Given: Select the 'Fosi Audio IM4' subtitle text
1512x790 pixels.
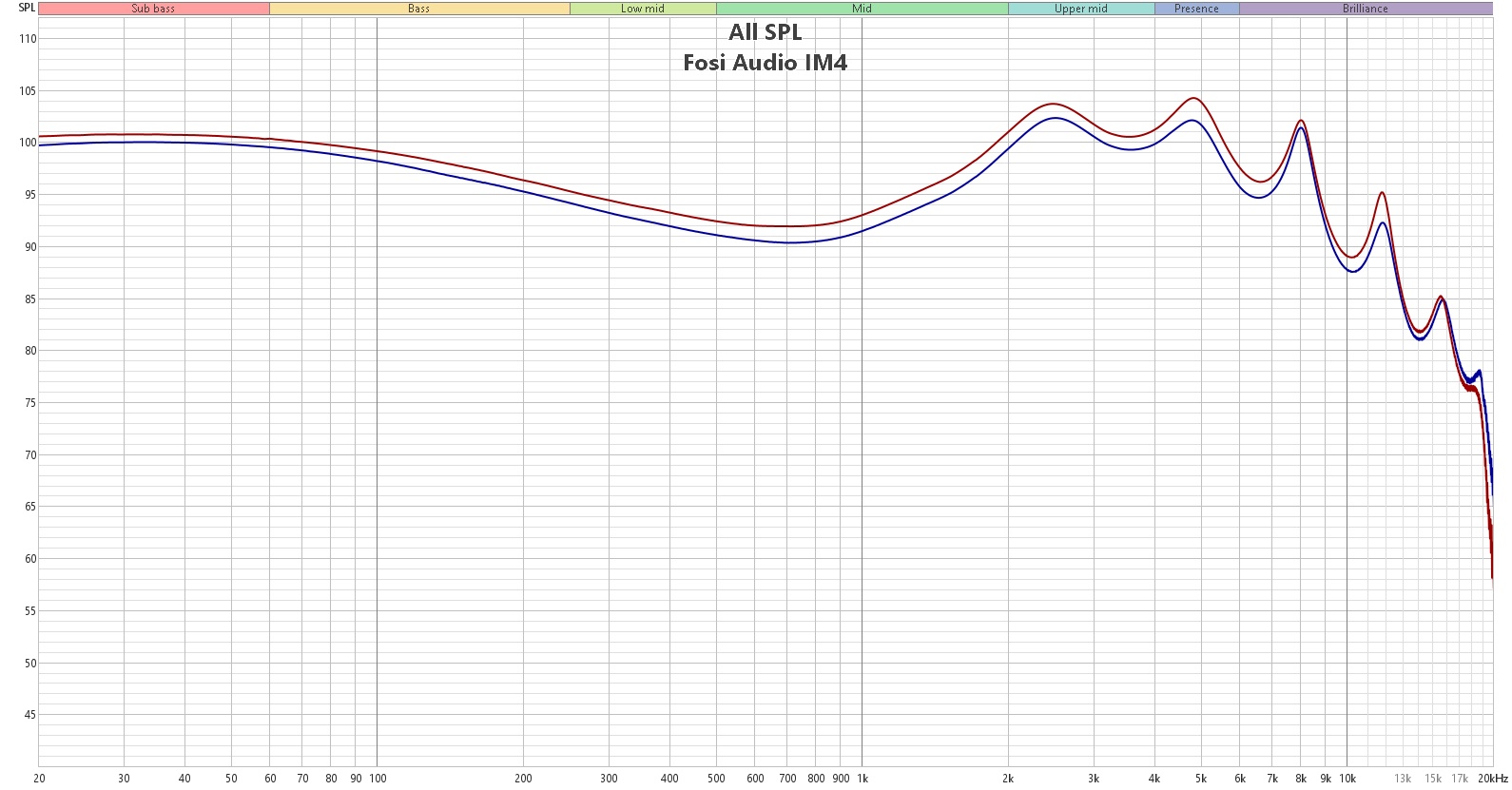Looking at the screenshot, I should 766,63.
